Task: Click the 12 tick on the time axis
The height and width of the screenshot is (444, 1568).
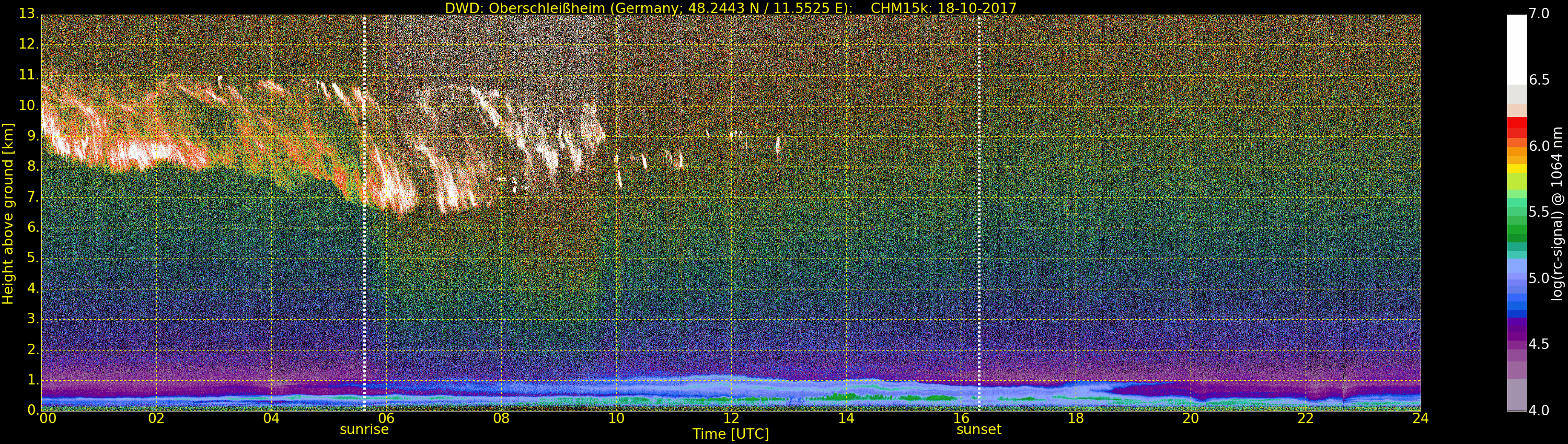Action: (731, 418)
